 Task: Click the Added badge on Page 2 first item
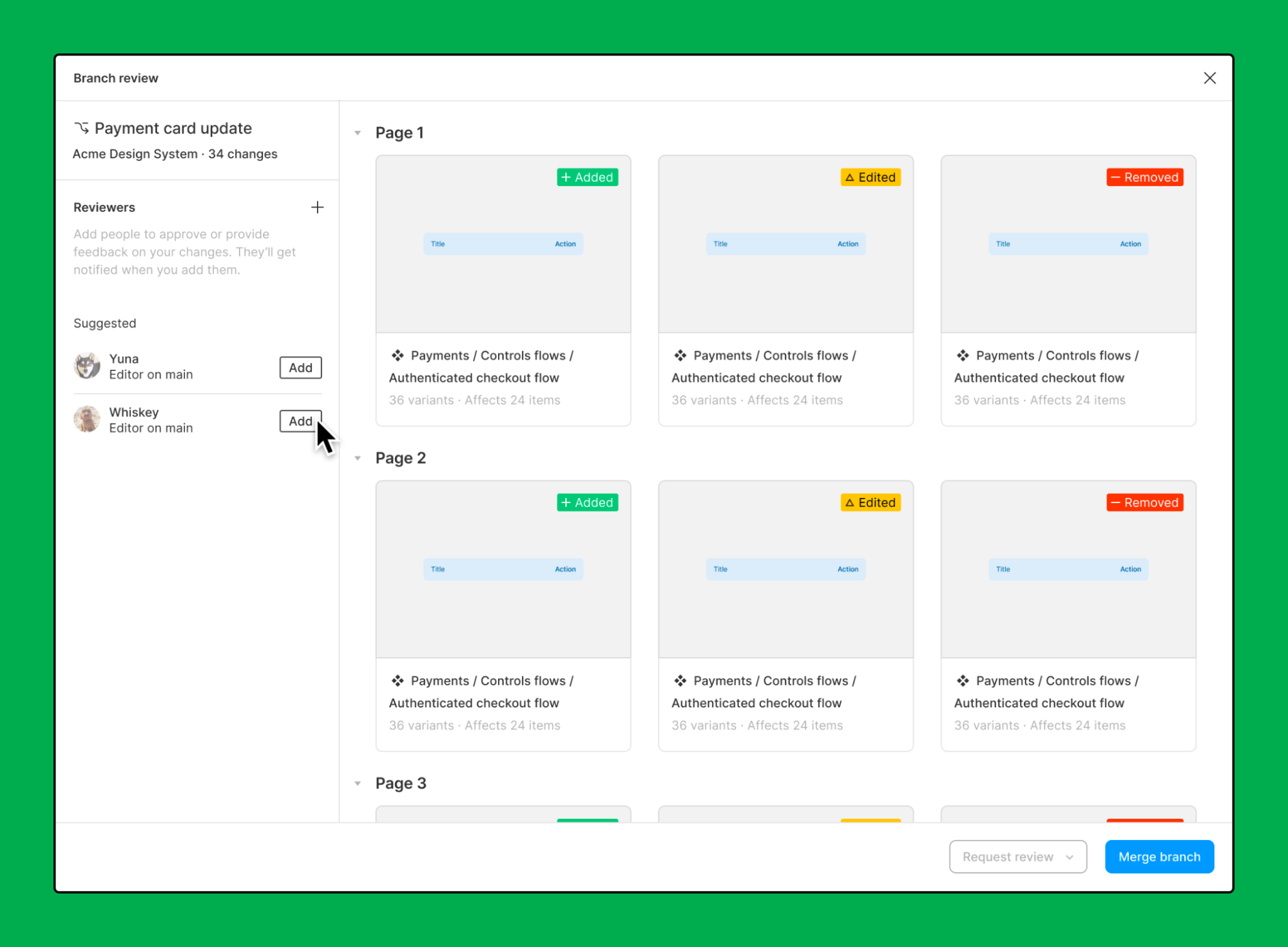point(587,502)
